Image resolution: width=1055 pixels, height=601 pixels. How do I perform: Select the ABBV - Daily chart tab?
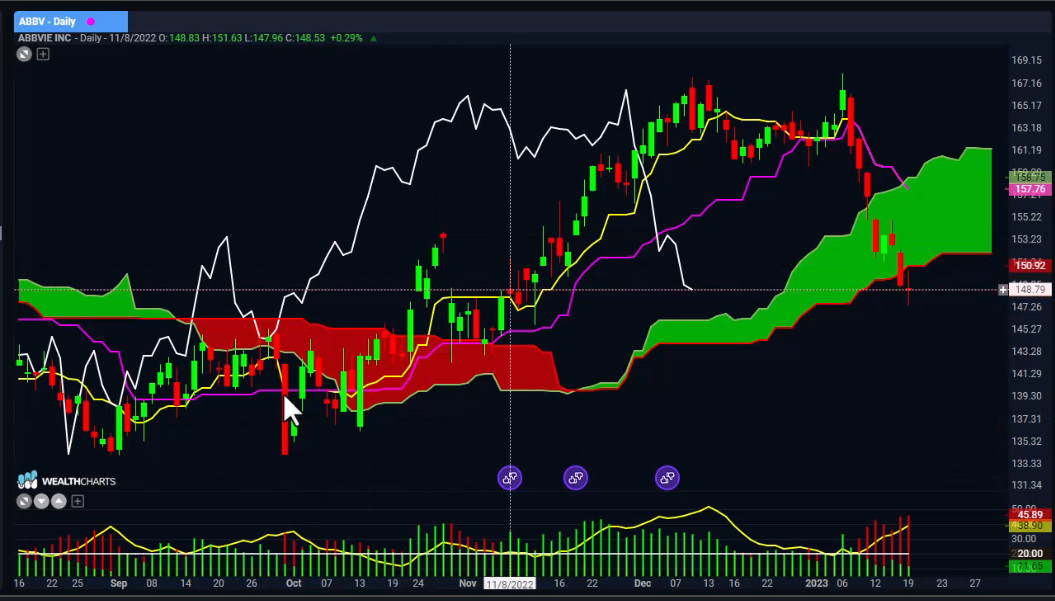71,22
